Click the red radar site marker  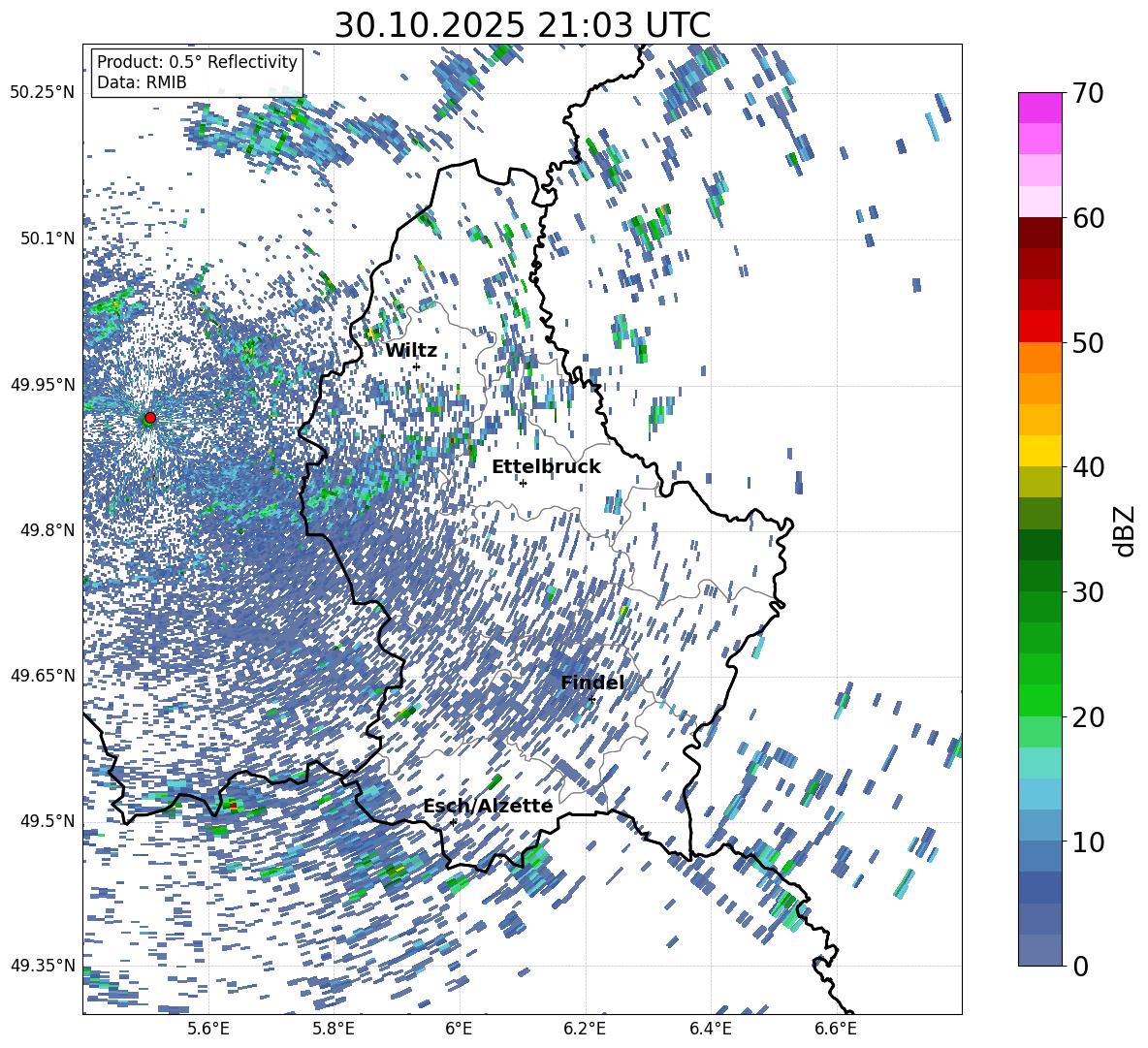point(150,418)
